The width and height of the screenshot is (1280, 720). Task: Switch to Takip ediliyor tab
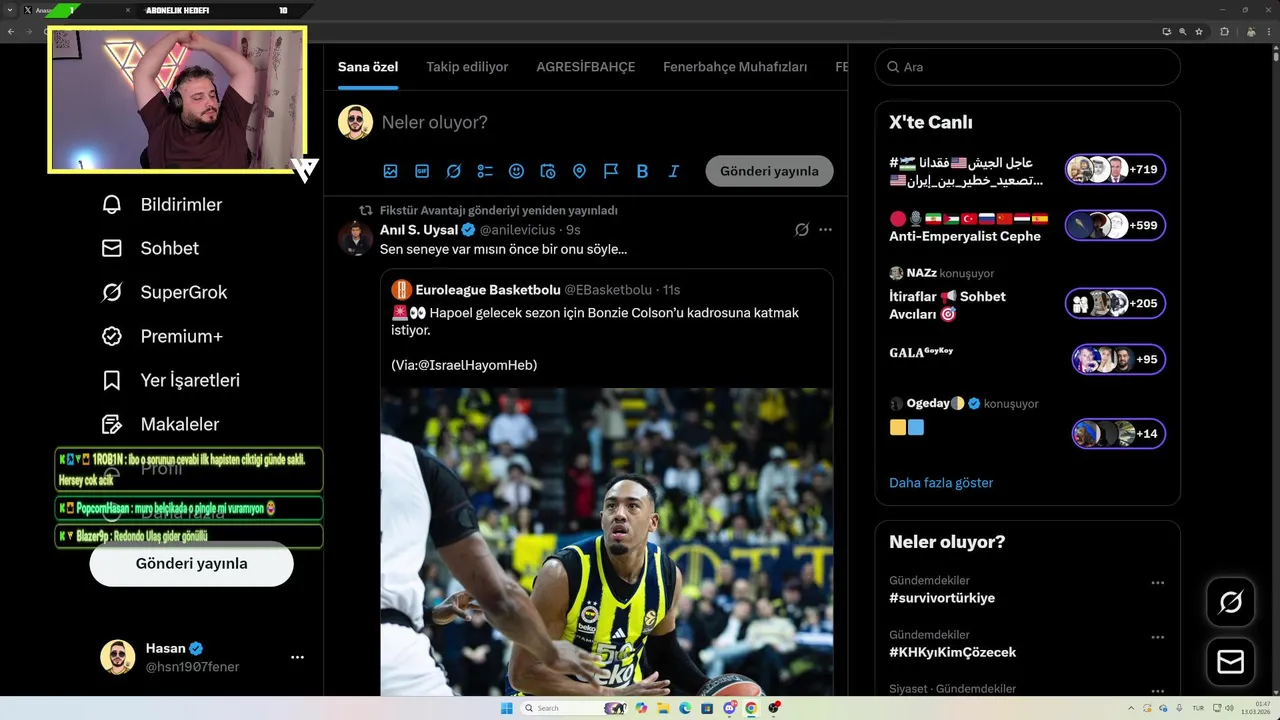pyautogui.click(x=467, y=67)
